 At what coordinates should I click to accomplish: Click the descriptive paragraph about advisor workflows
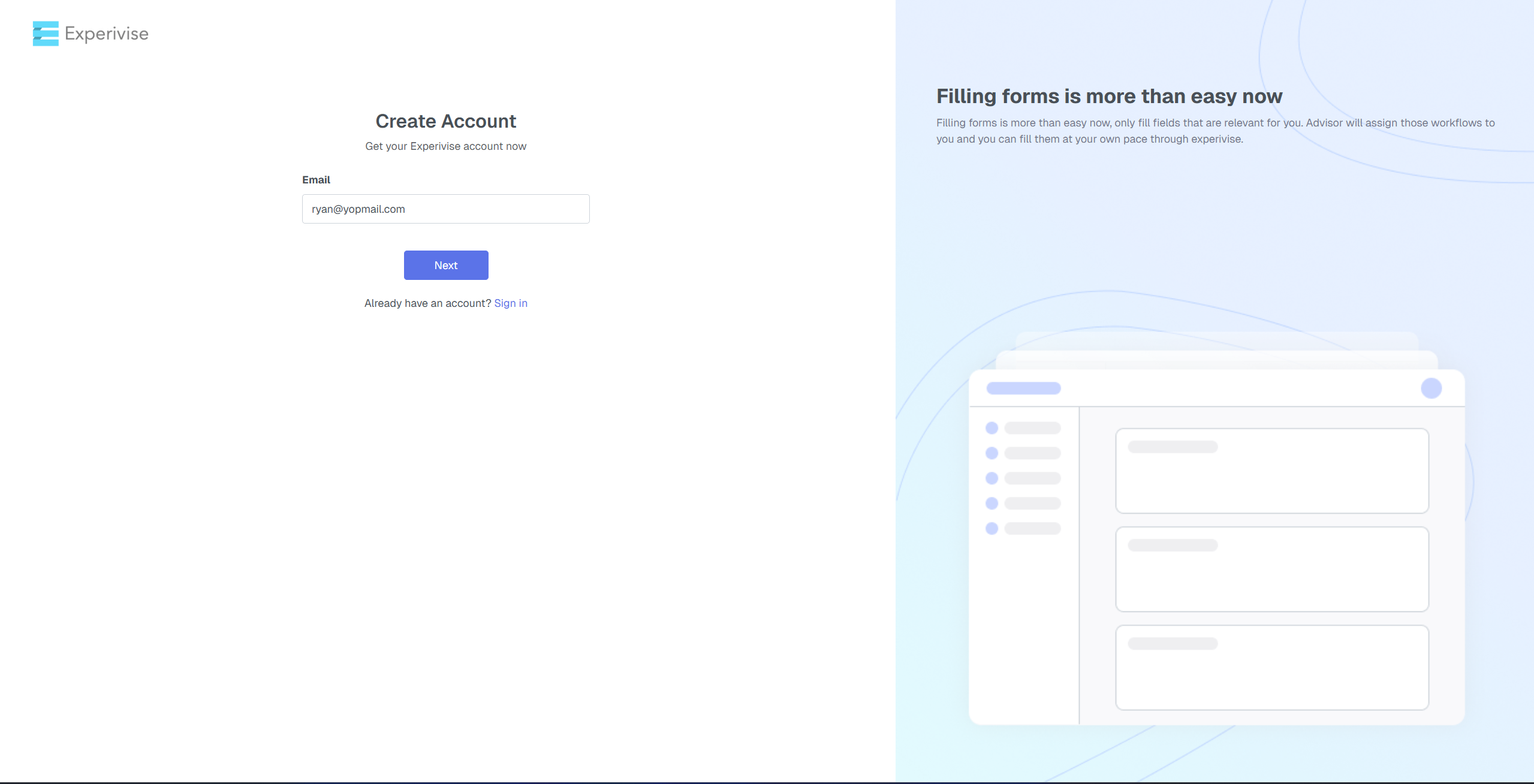point(1215,131)
